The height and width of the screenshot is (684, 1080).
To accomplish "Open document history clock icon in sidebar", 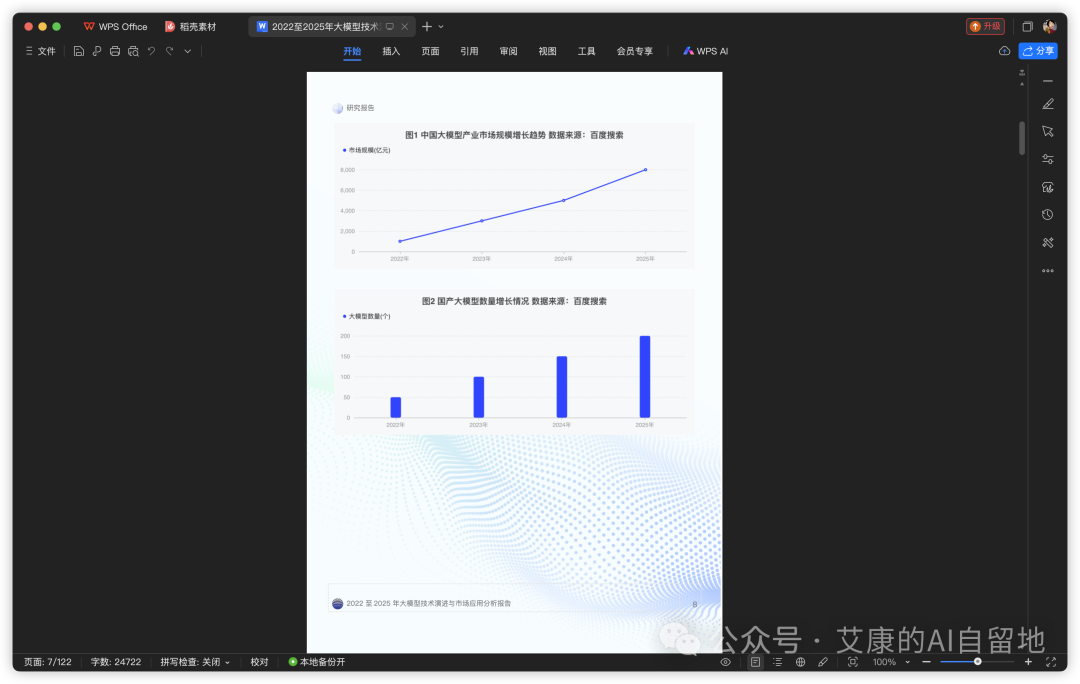I will click(1047, 214).
